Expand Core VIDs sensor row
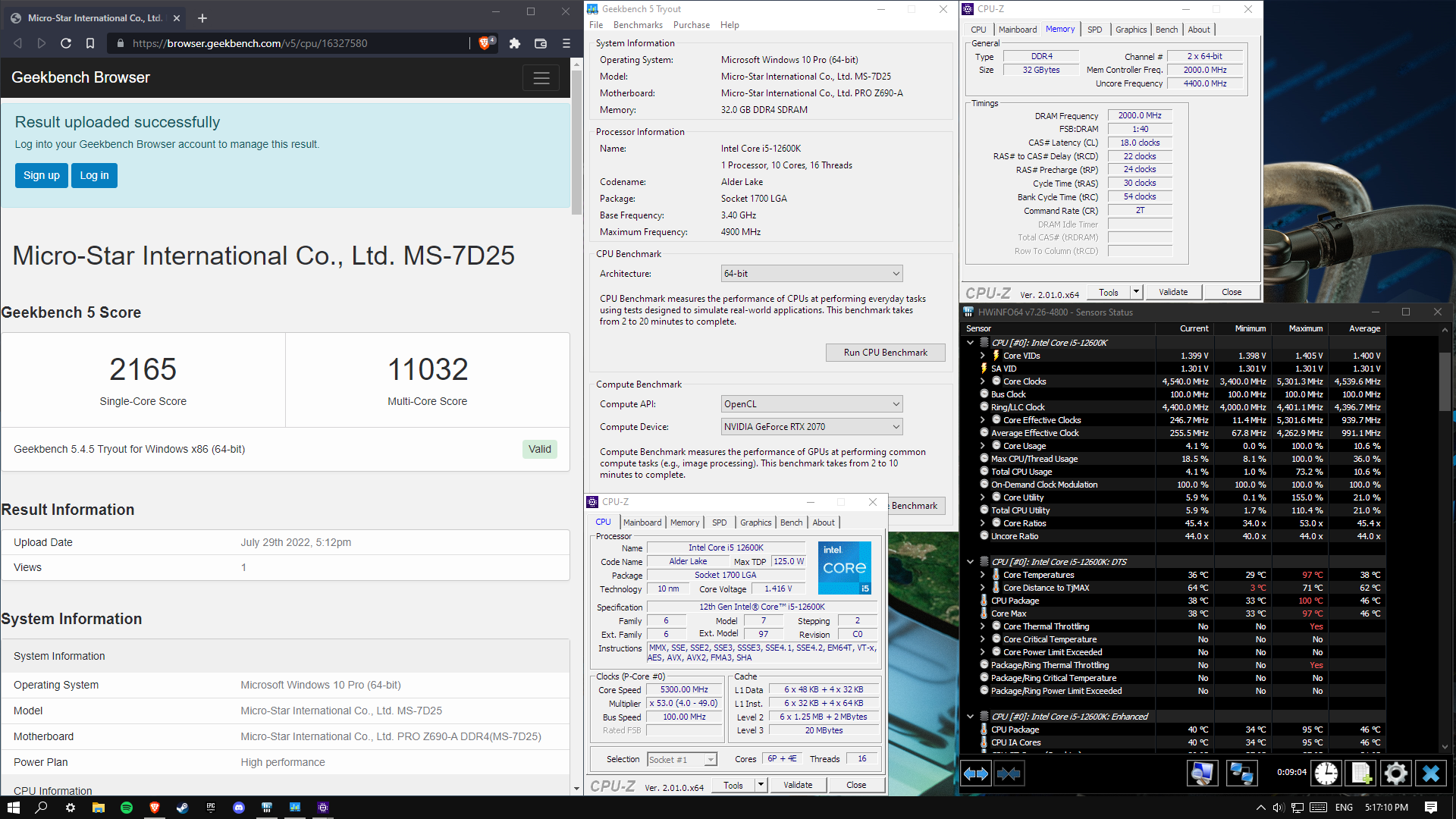This screenshot has width=1456, height=819. [x=983, y=356]
